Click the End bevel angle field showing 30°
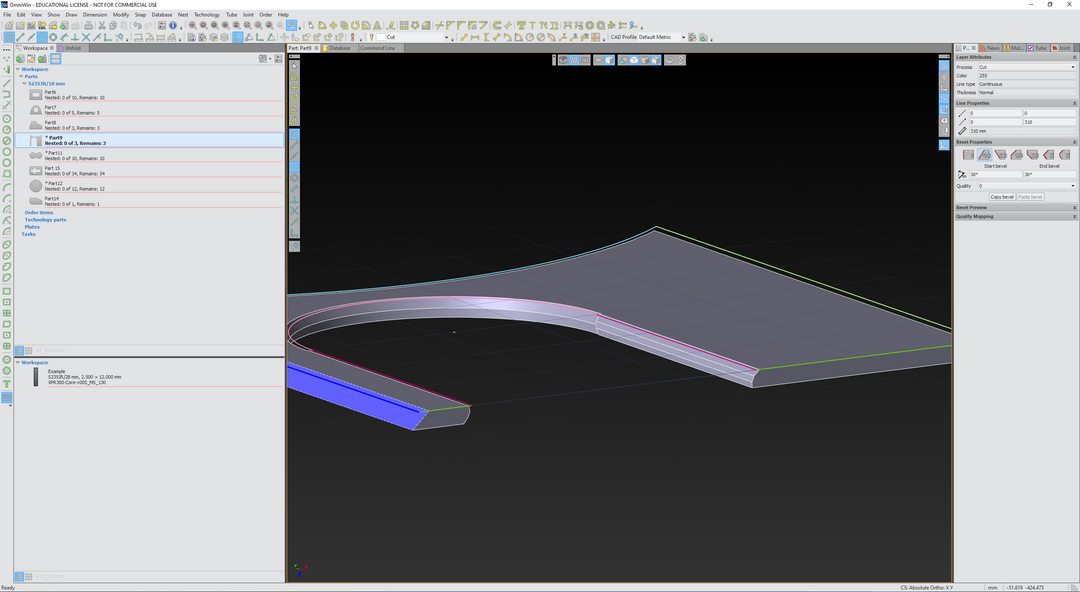Image resolution: width=1080 pixels, height=592 pixels. [x=1050, y=174]
